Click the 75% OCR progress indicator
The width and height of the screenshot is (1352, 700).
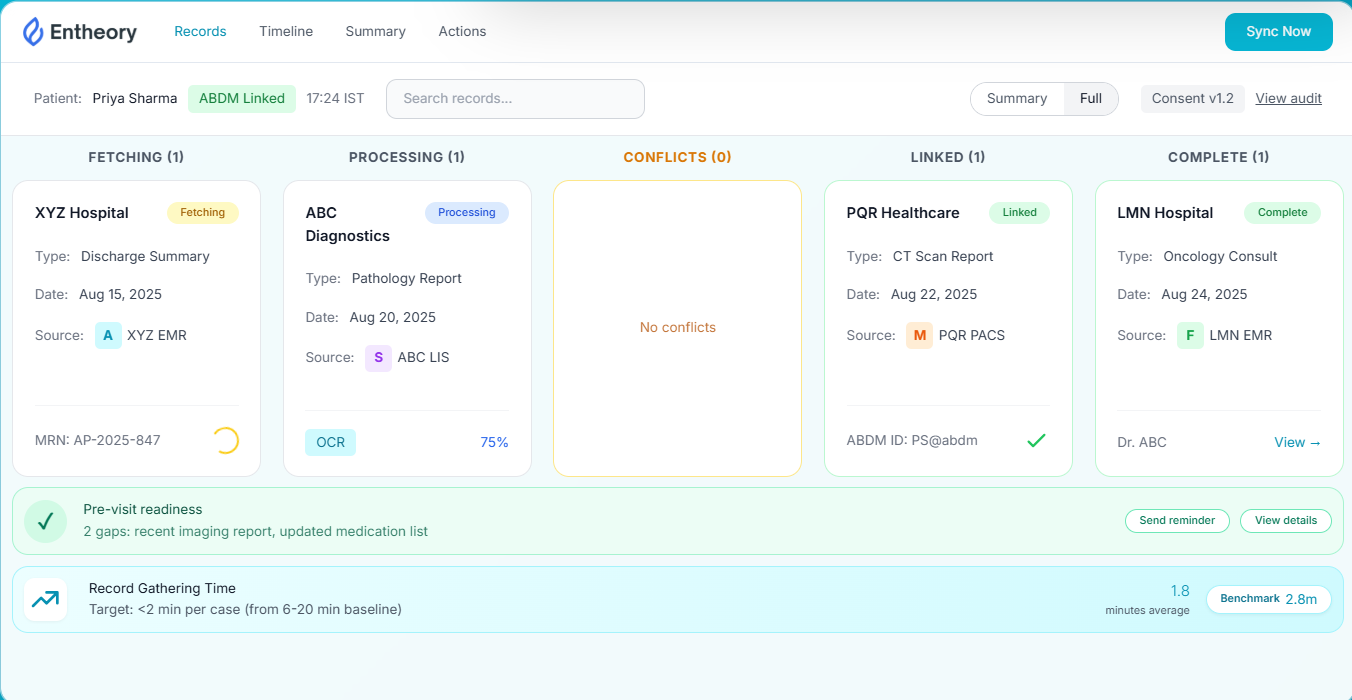click(x=494, y=442)
